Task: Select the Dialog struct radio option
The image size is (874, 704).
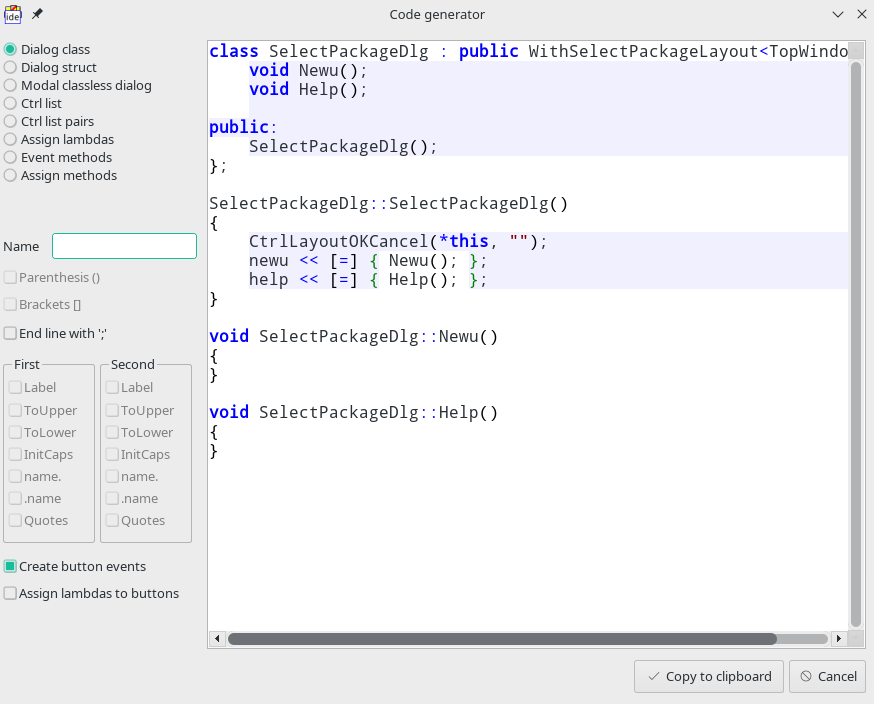Action: point(10,67)
